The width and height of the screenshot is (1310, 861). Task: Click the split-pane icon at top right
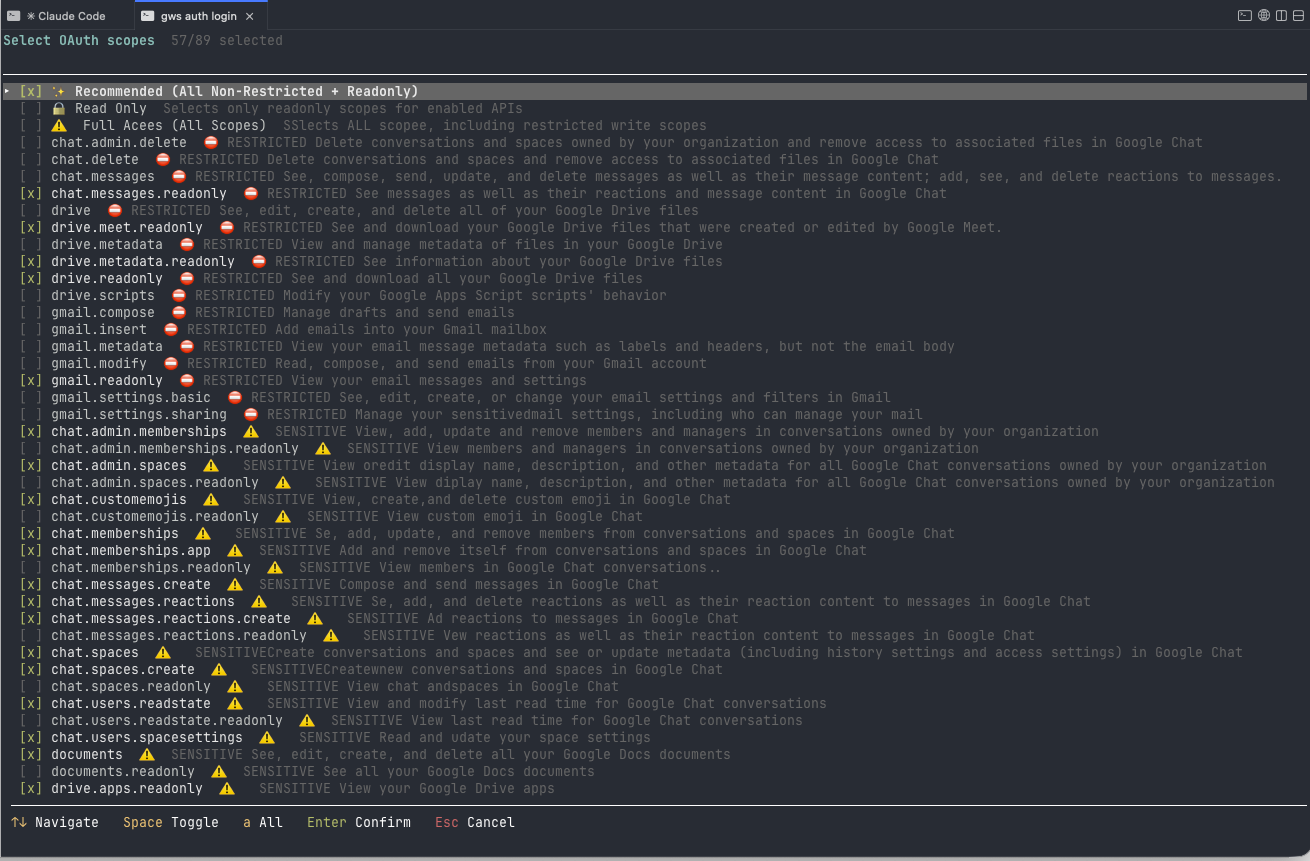[1283, 15]
